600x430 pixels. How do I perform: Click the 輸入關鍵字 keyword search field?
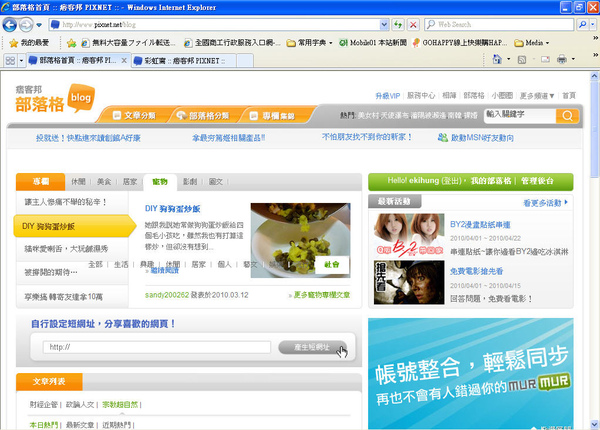pyautogui.click(x=520, y=115)
